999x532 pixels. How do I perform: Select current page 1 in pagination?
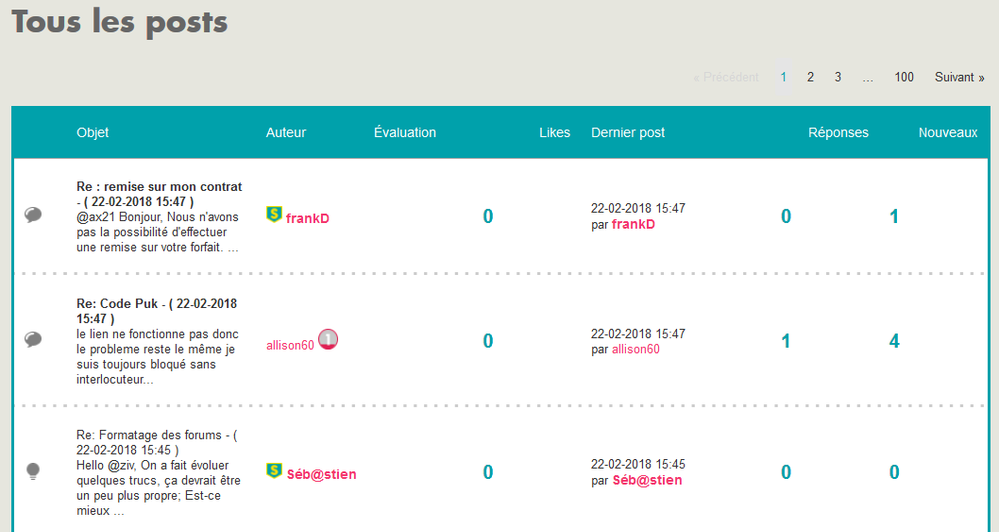pyautogui.click(x=784, y=77)
